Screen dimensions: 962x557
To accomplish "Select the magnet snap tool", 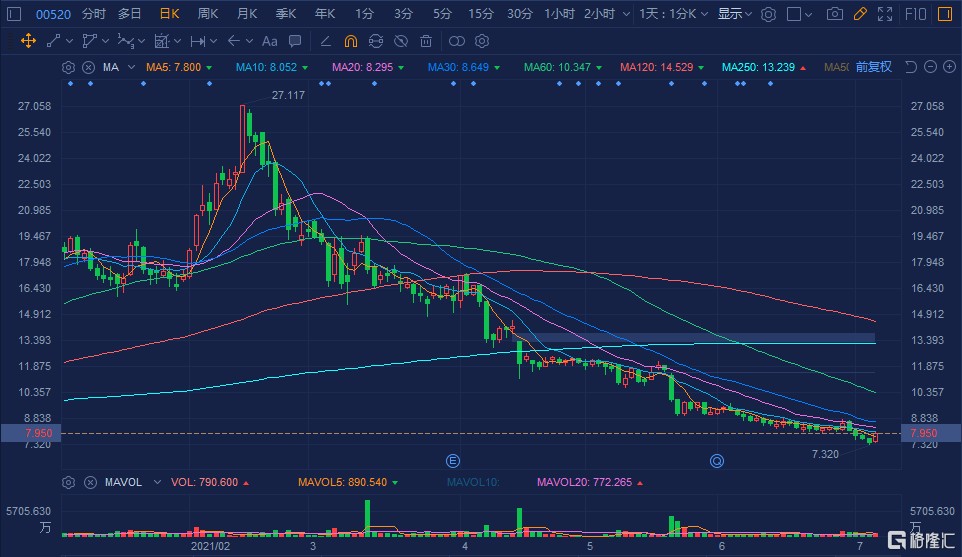I will pos(350,41).
